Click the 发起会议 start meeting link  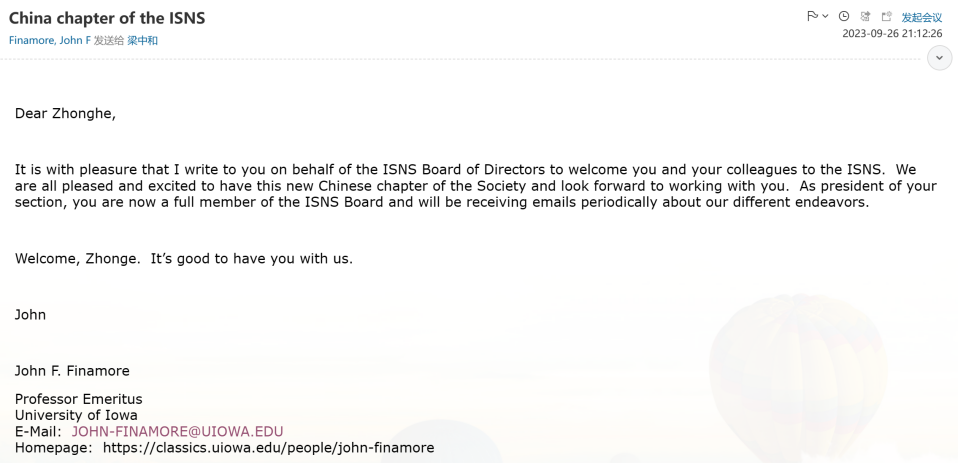[922, 18]
